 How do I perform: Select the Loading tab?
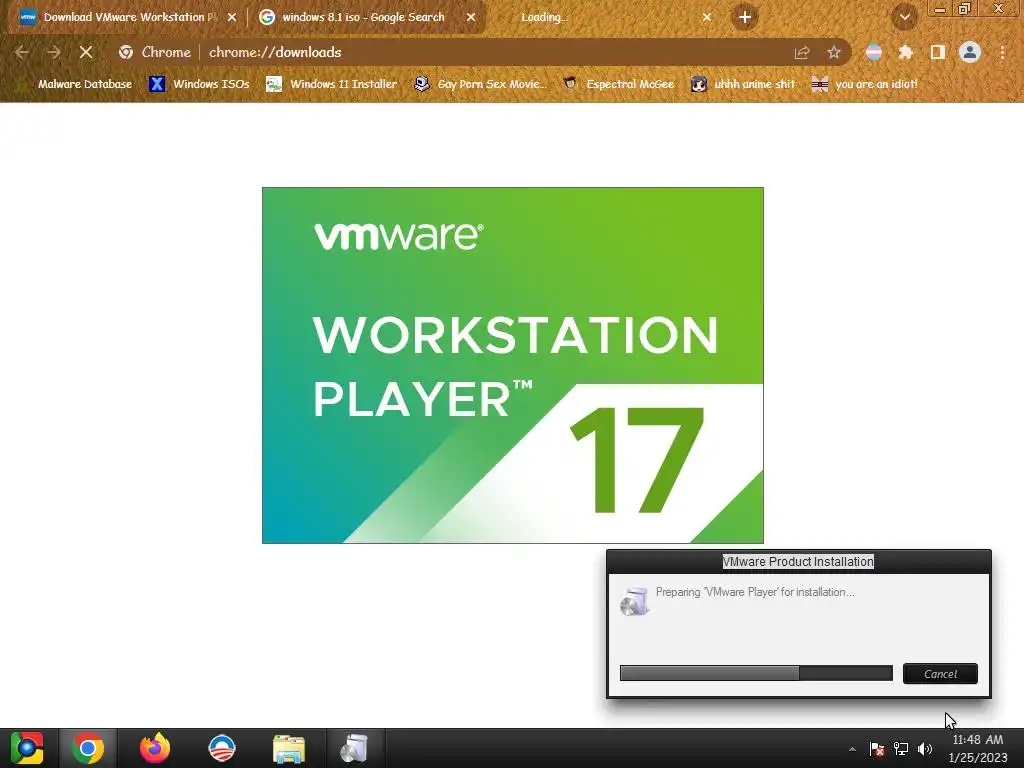click(543, 18)
